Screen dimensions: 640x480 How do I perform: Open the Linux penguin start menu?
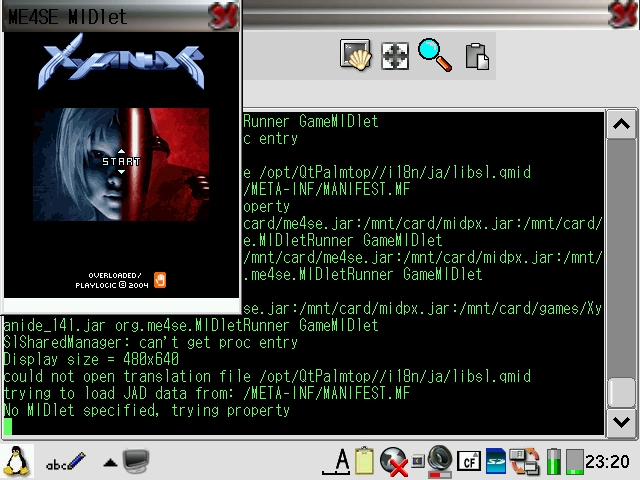(x=17, y=461)
